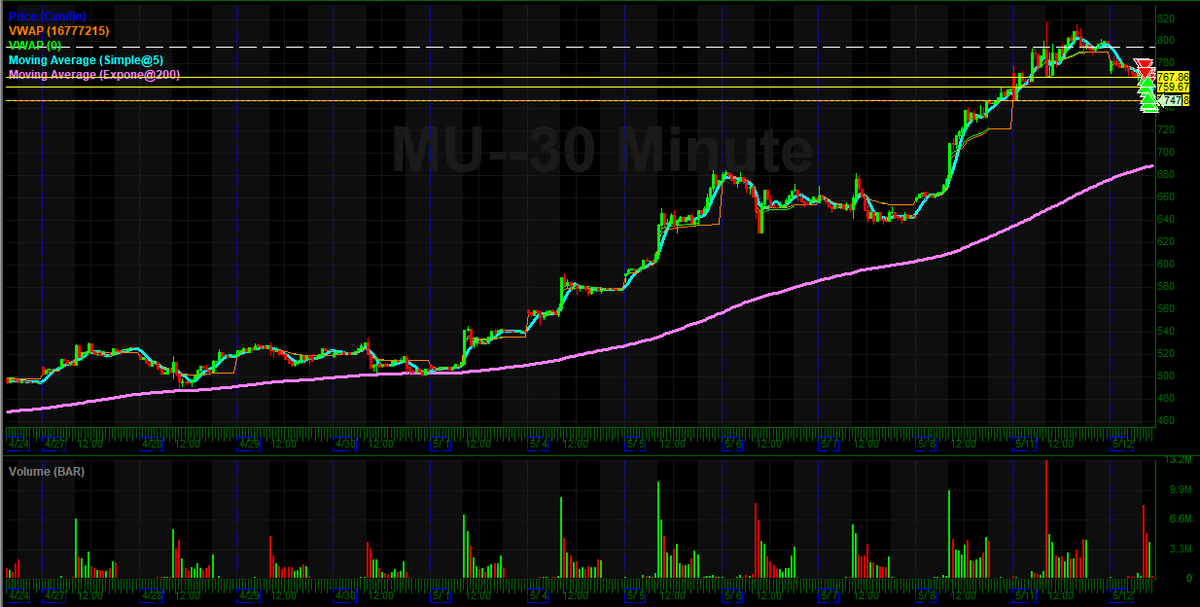Click the 5/11 date on volume panel axis

coord(1024,595)
